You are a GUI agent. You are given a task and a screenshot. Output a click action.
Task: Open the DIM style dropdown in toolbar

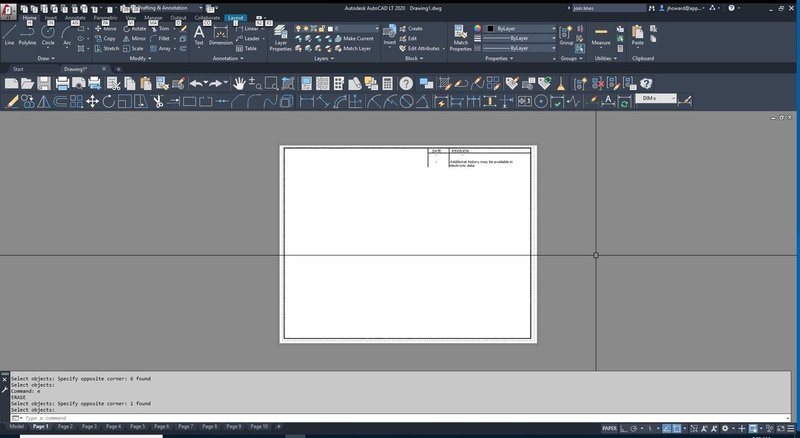click(656, 98)
